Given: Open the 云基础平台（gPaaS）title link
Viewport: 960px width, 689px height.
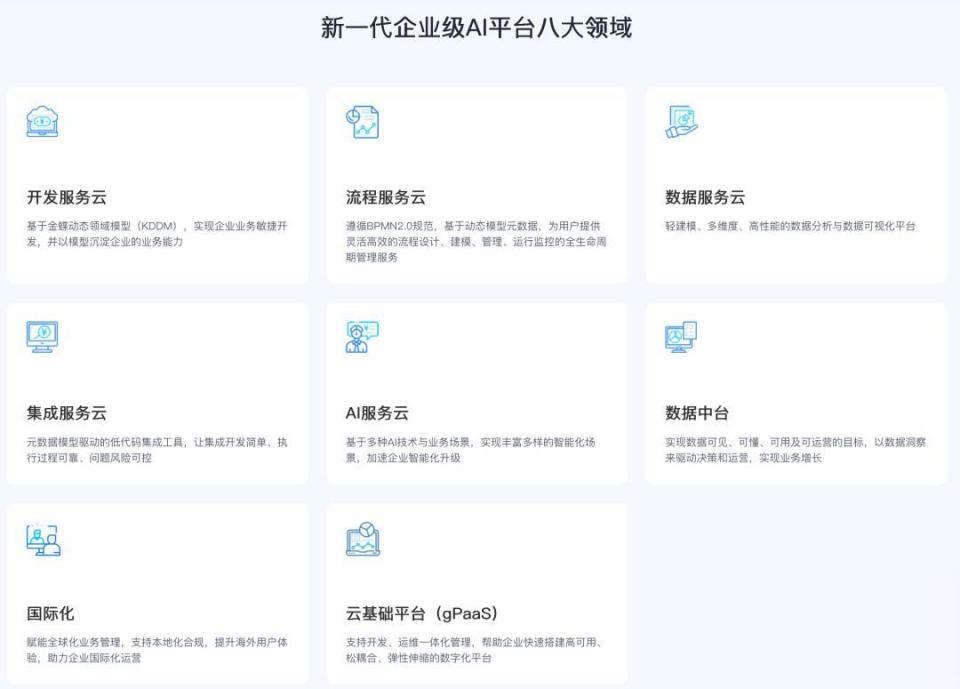Looking at the screenshot, I should tap(422, 614).
